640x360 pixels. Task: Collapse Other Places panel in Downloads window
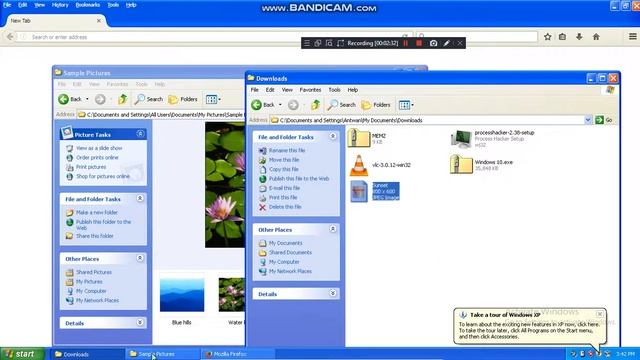(333, 229)
